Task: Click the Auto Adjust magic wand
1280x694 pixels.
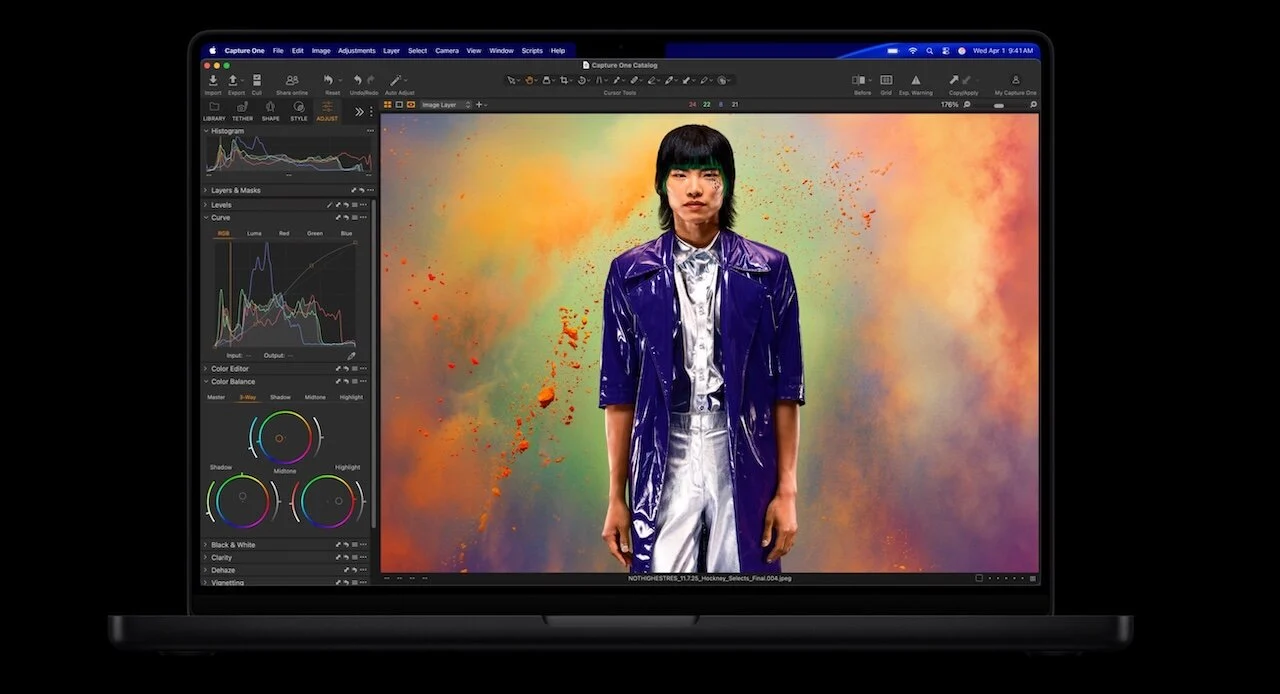Action: [396, 80]
